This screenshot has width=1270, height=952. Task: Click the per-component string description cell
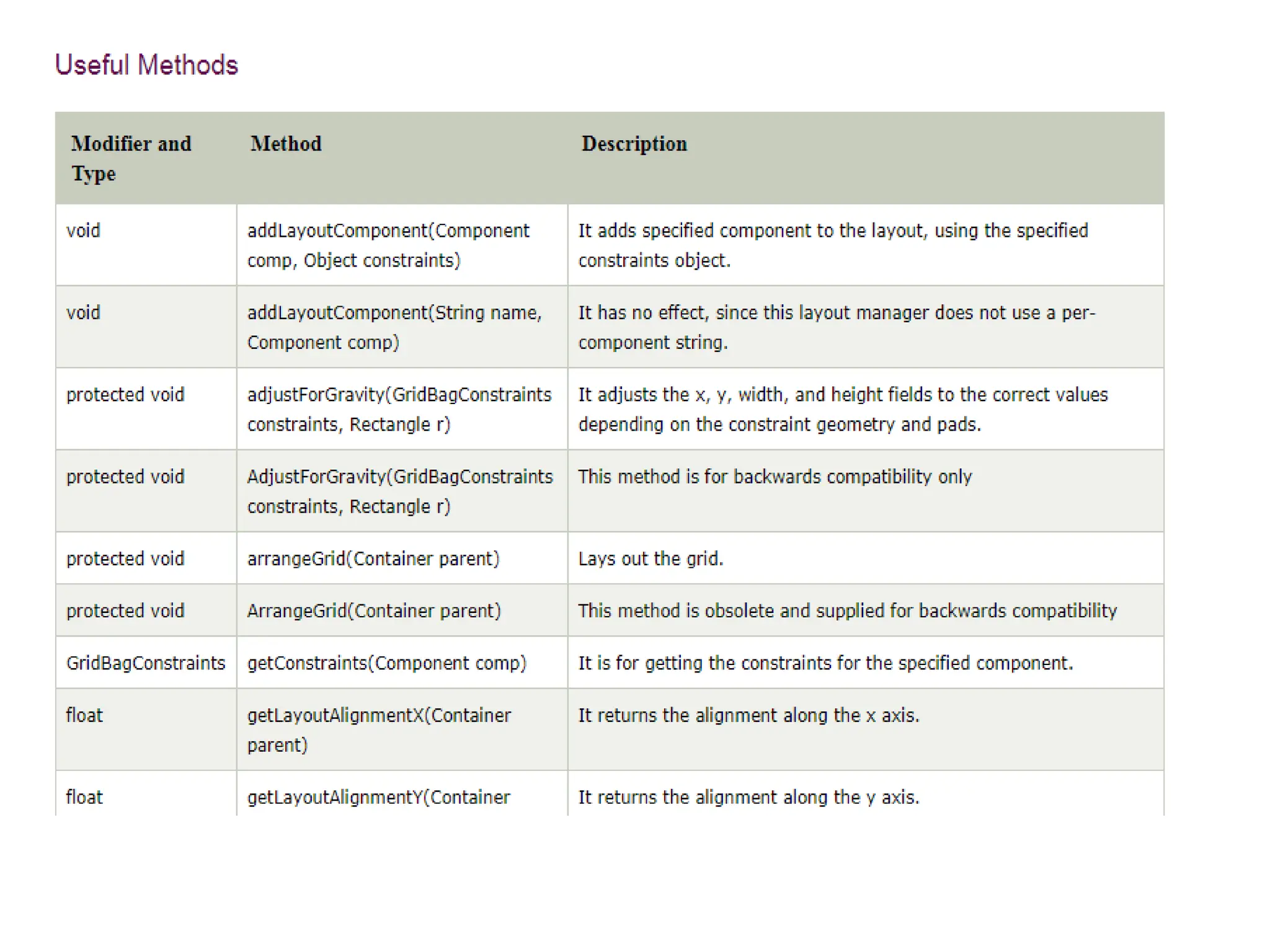pyautogui.click(x=837, y=327)
